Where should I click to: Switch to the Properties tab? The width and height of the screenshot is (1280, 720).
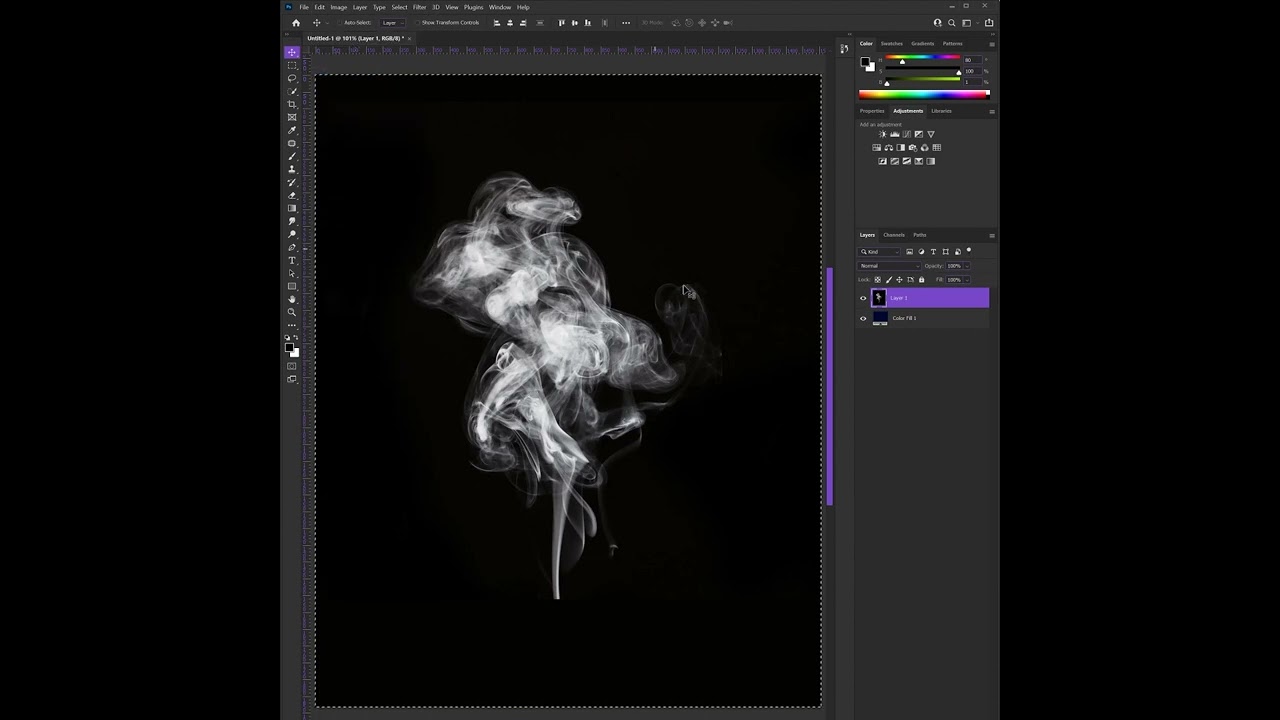click(872, 111)
